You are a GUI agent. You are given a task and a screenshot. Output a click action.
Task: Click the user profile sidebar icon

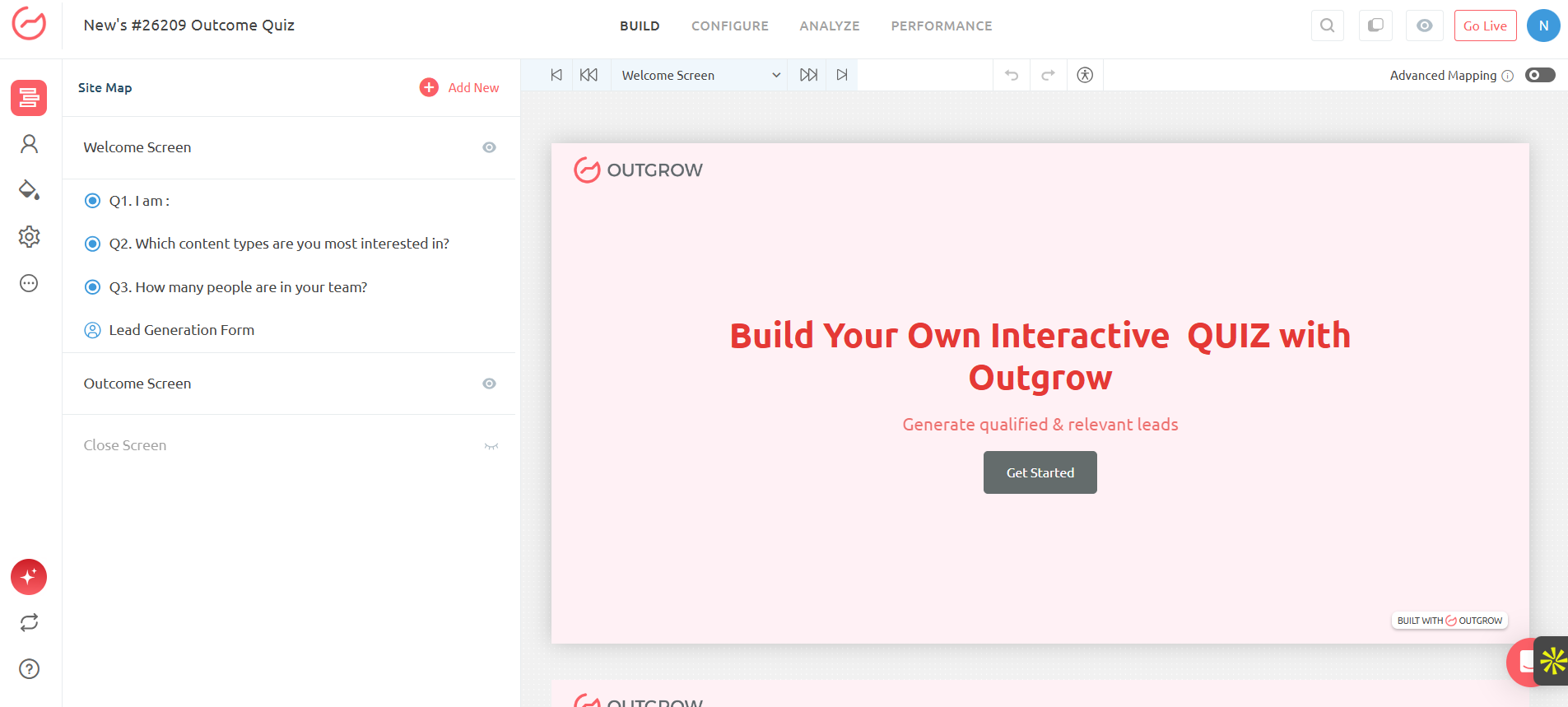29,145
